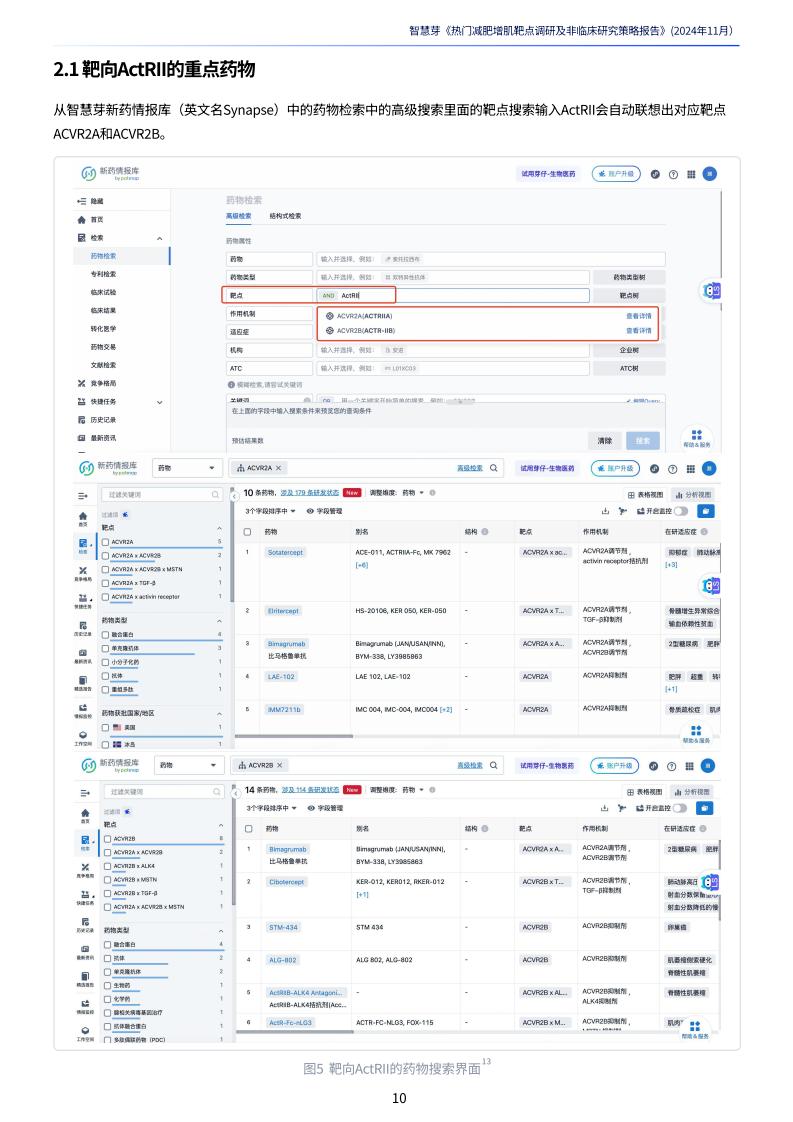Screen dimensions: 793x1122
Task: Open 药物 category dropdown in ACVR2B results header
Action: tap(188, 765)
